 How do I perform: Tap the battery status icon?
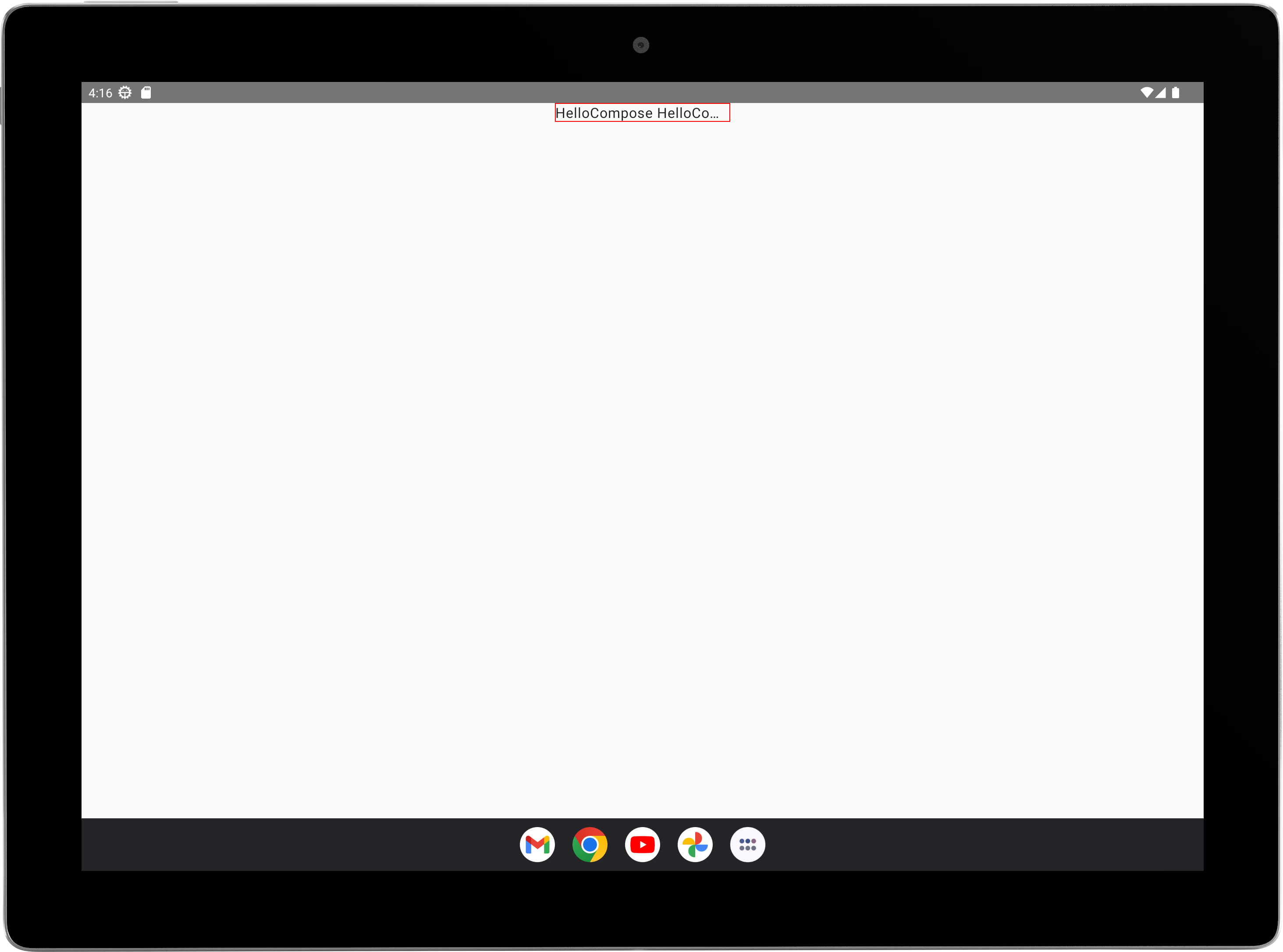[x=1175, y=93]
